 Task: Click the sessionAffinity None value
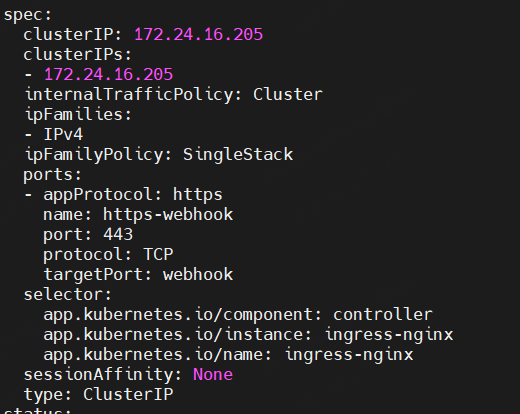point(213,374)
